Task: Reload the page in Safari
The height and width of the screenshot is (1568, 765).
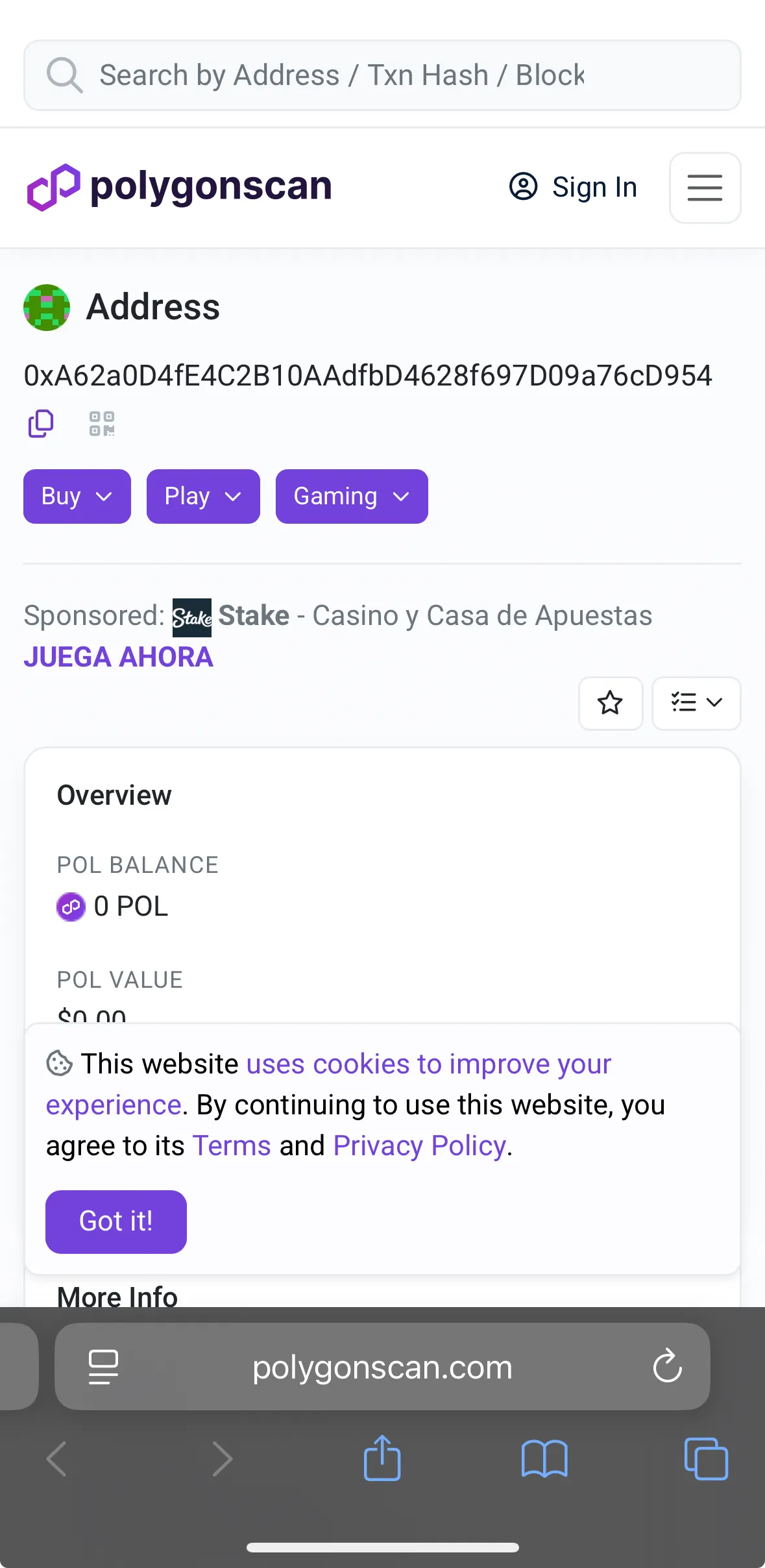Action: click(667, 1366)
